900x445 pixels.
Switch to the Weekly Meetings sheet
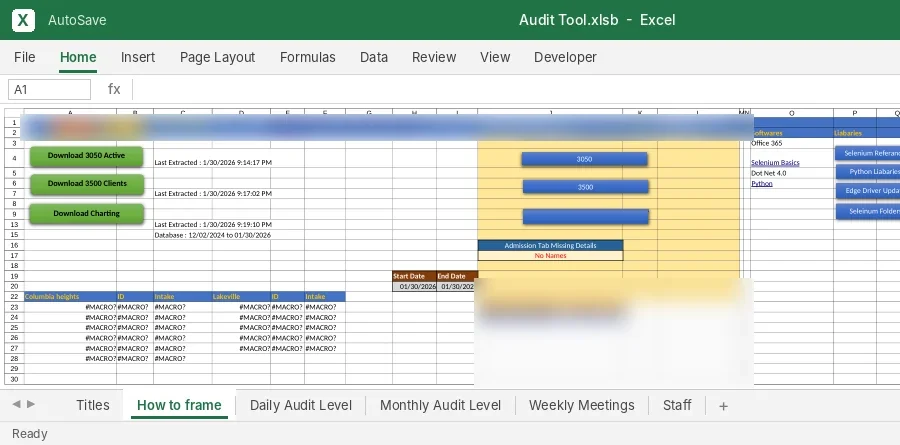click(x=581, y=405)
